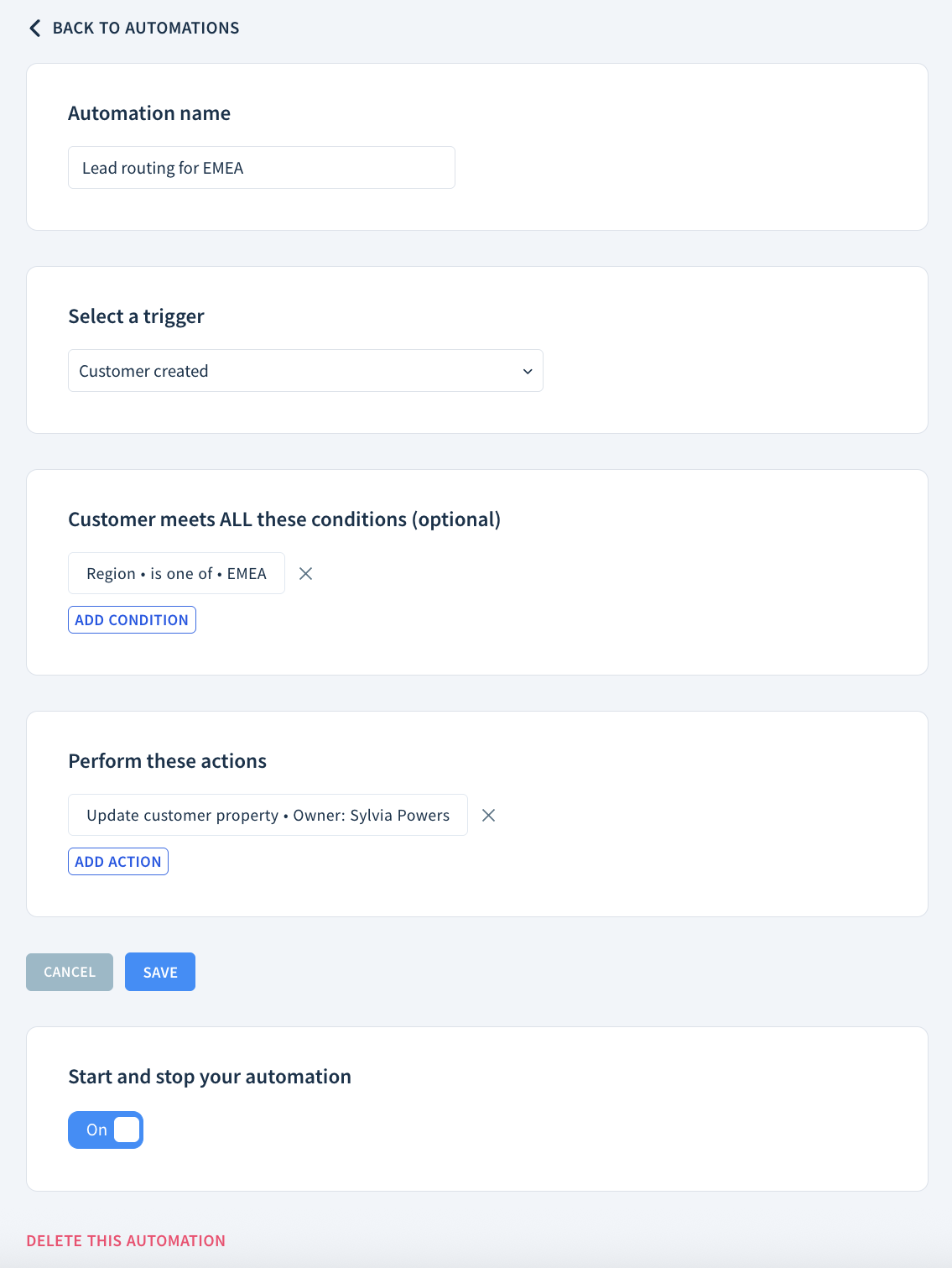Dismiss the update customer property action
This screenshot has width=952, height=1268.
(x=488, y=815)
